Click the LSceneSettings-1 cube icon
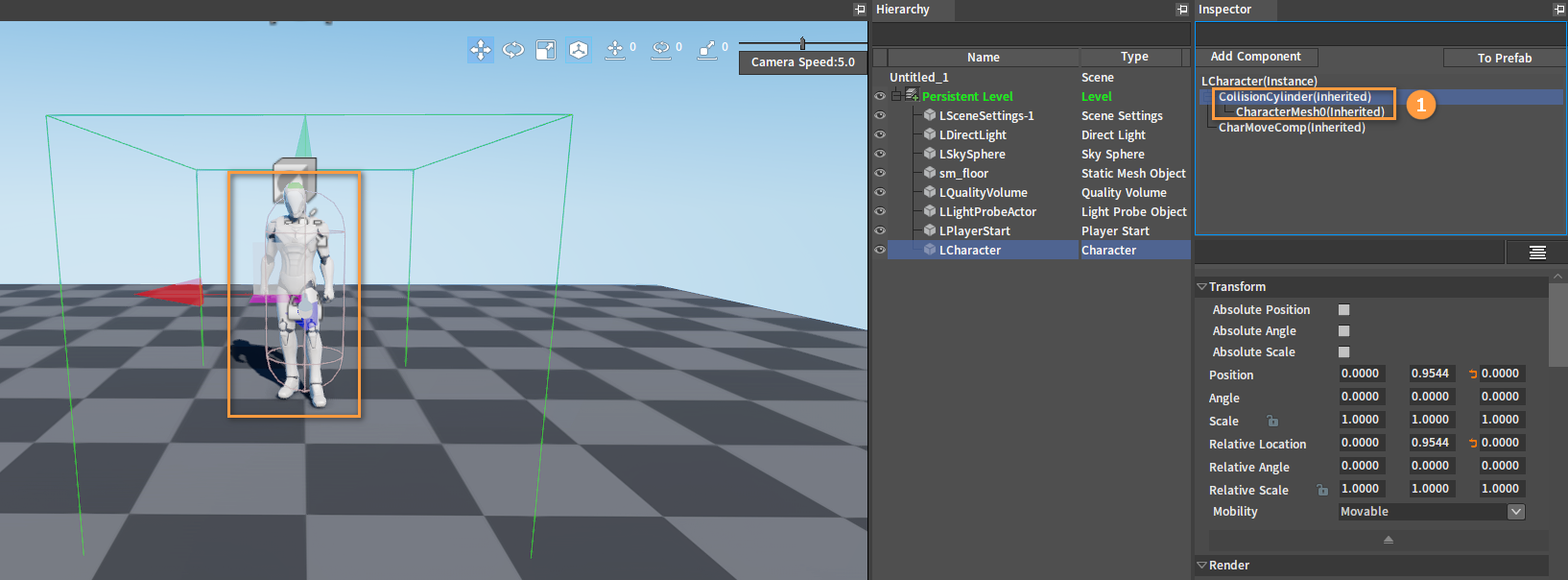Viewport: 1568px width, 580px height. tap(930, 115)
